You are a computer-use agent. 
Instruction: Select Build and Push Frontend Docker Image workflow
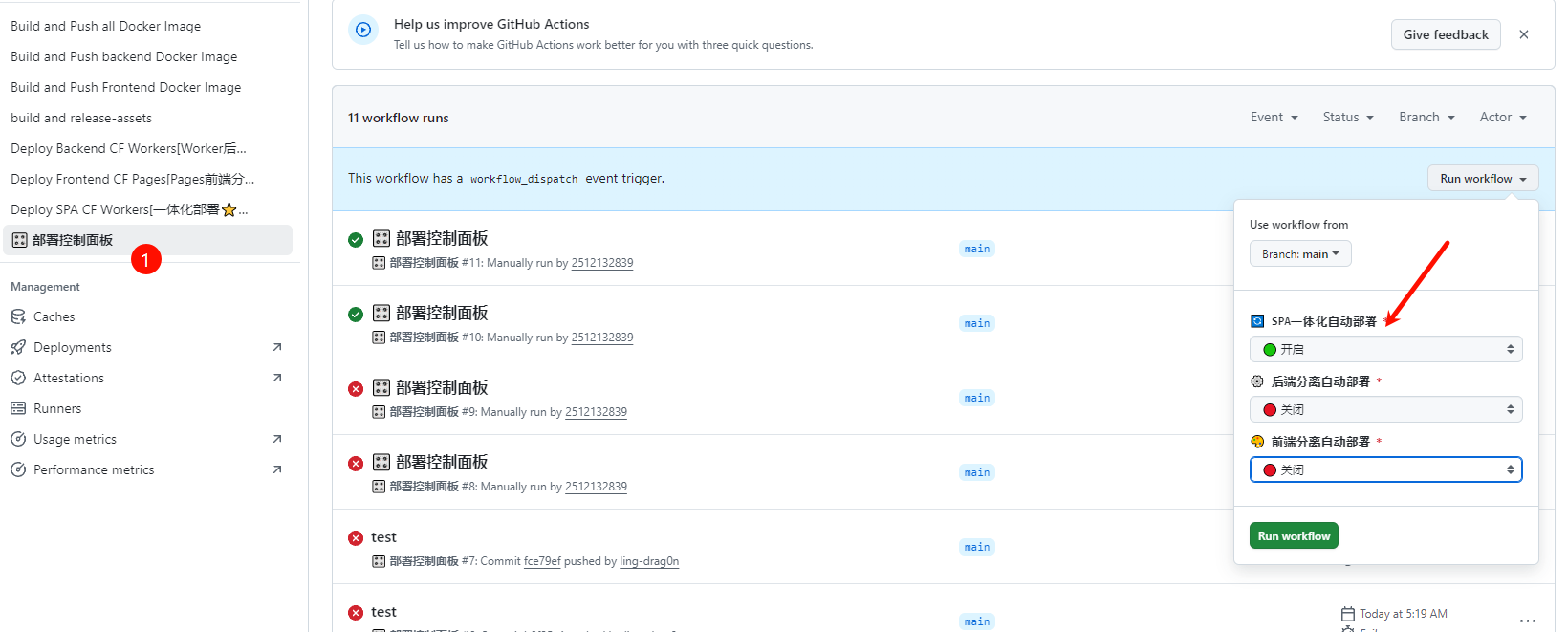tap(126, 87)
